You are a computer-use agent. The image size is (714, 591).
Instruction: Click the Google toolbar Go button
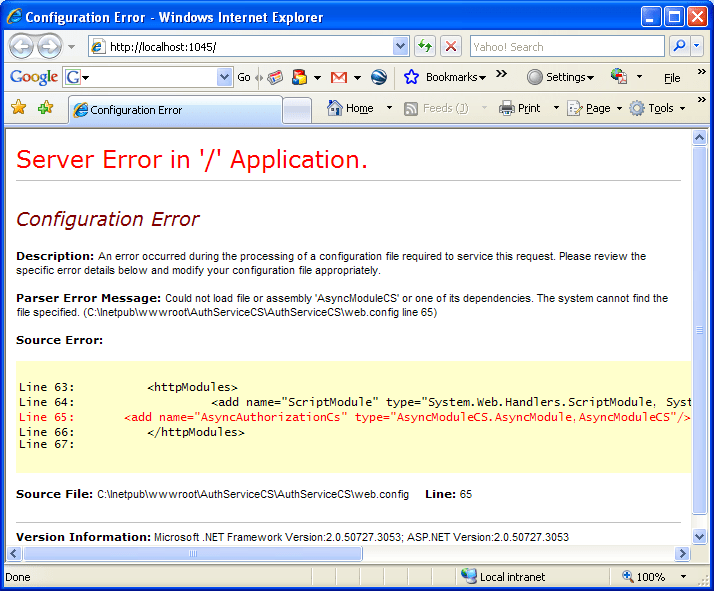tap(244, 77)
